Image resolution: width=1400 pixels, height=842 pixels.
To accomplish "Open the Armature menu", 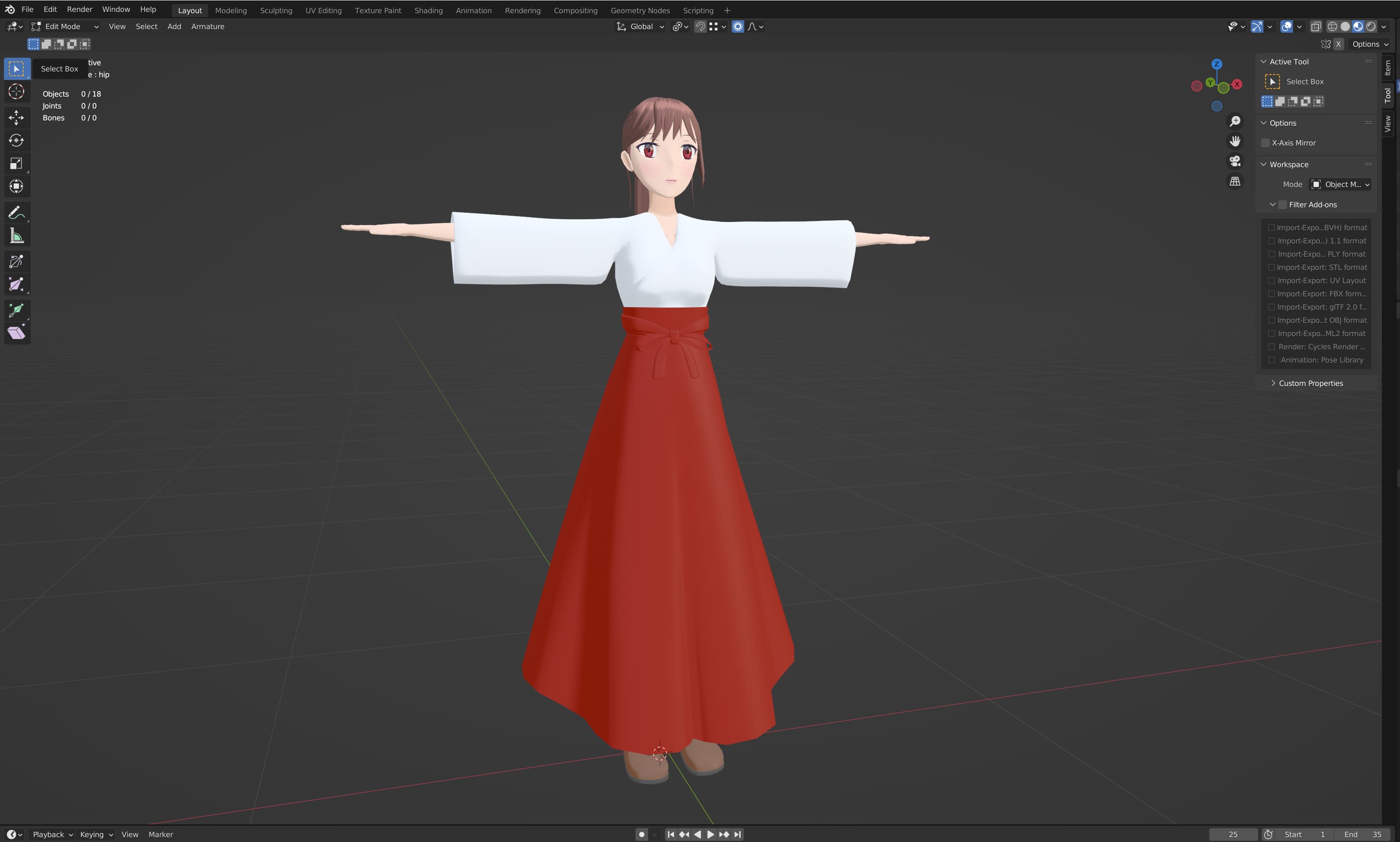I will click(x=208, y=26).
